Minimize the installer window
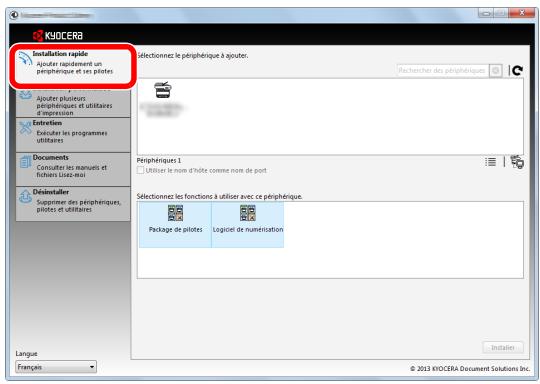Image resolution: width=540 pixels, height=384 pixels. point(486,13)
